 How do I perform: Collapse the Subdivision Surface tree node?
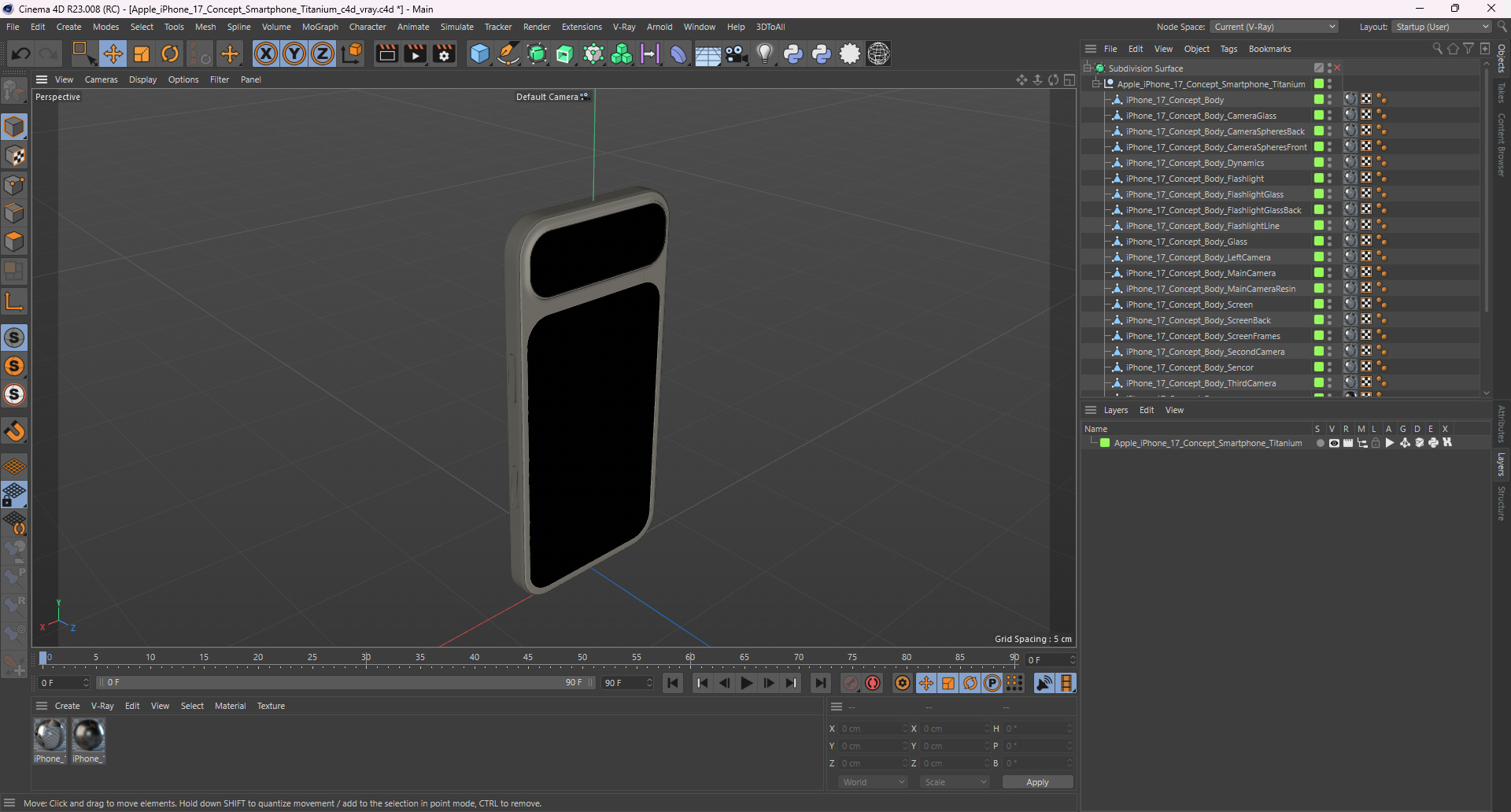(x=1088, y=68)
